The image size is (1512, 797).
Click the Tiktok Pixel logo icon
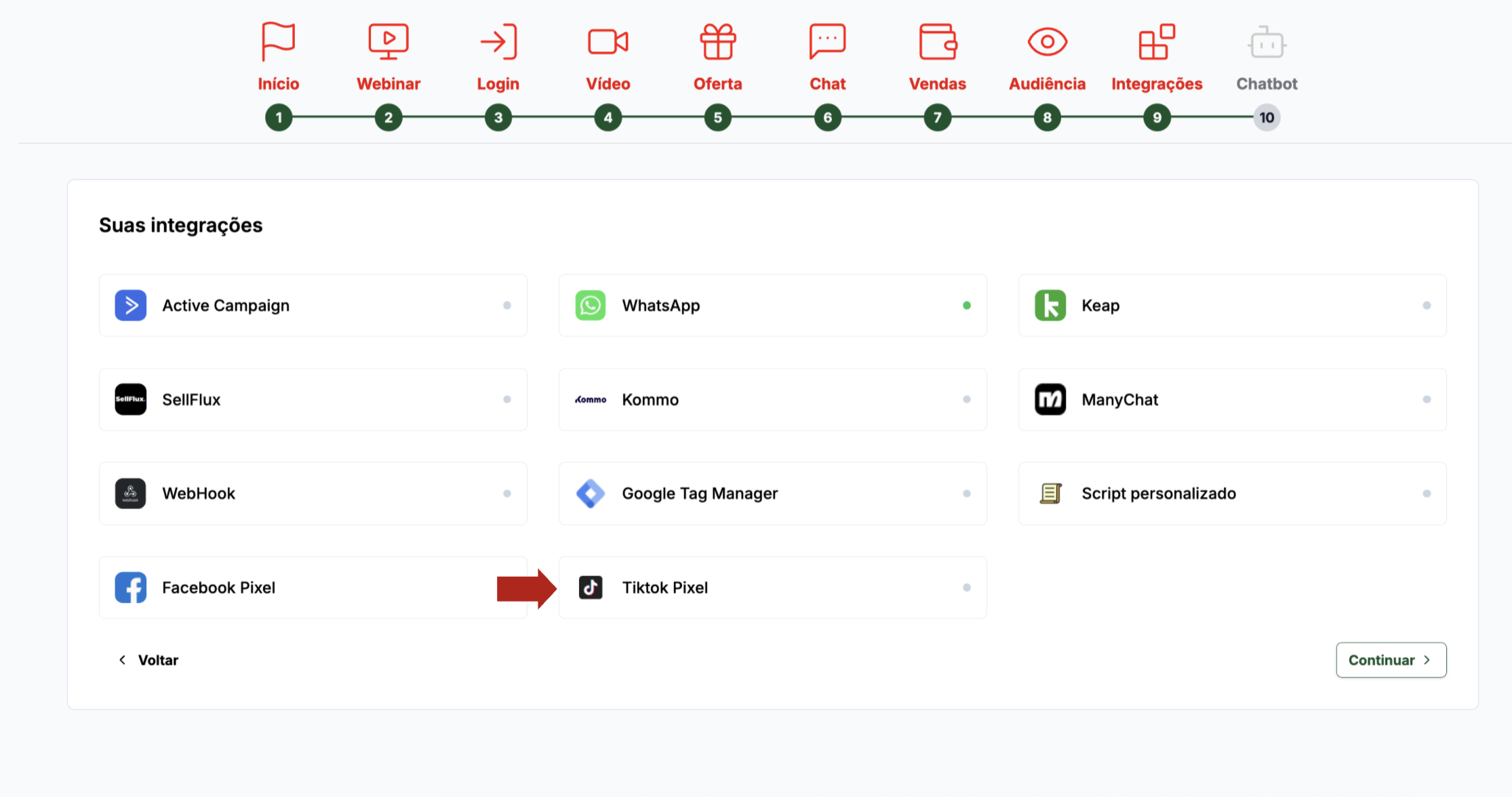tap(591, 588)
